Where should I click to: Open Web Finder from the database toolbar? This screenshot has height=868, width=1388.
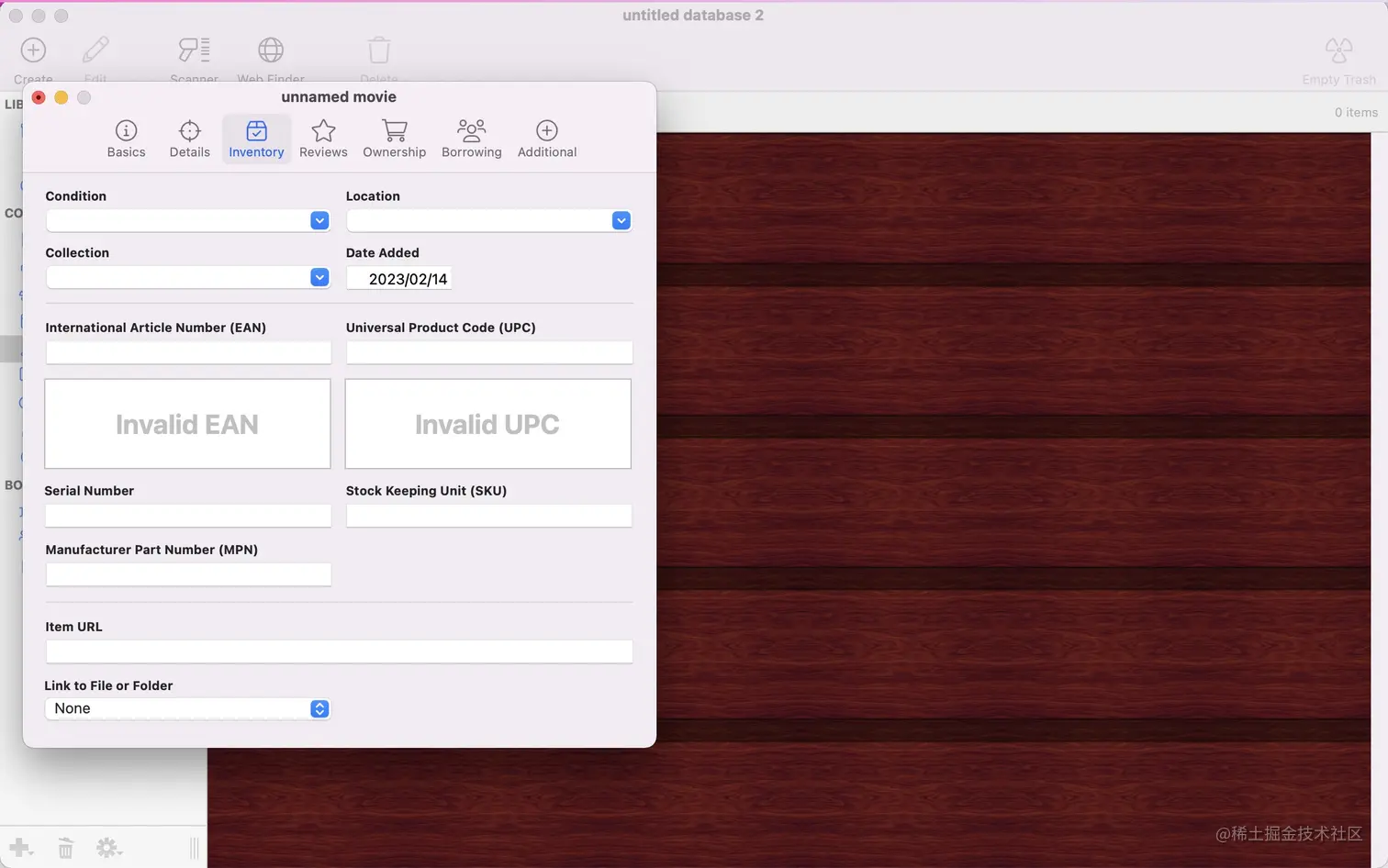[x=271, y=50]
